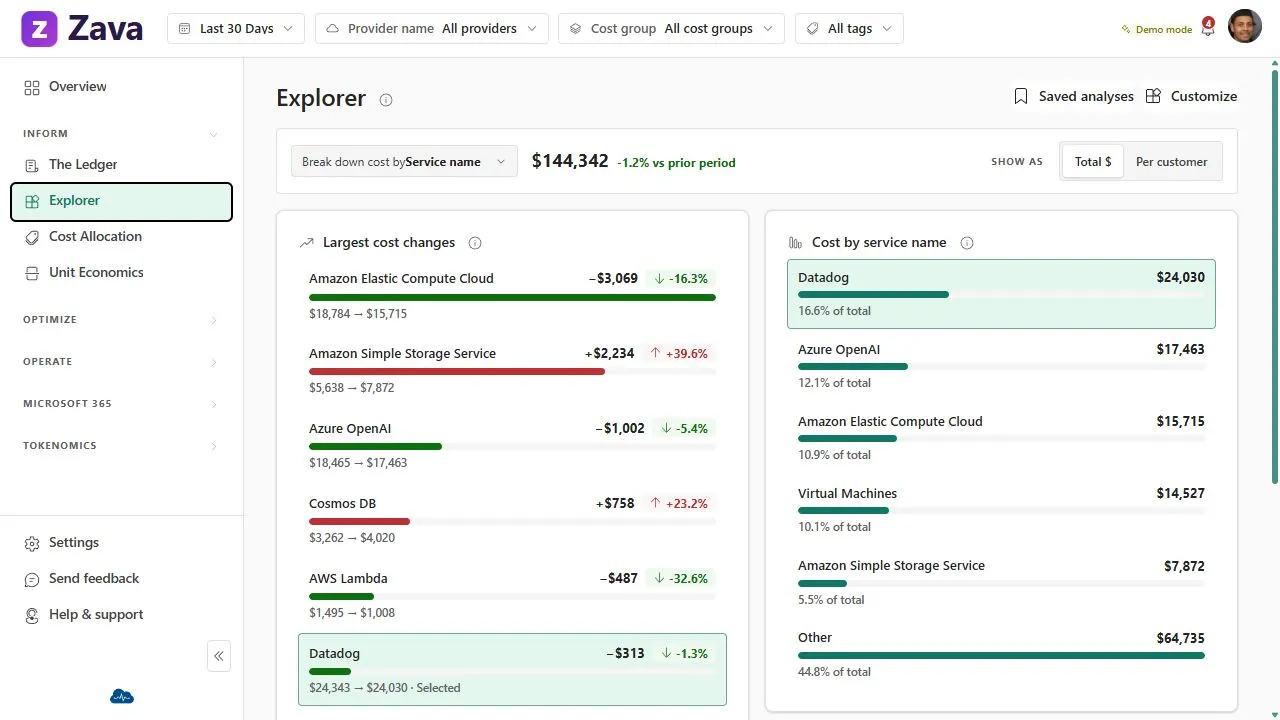Screen dimensions: 1280x720
Task: Click the layers icon in cost group filter
Action: [x=575, y=29]
